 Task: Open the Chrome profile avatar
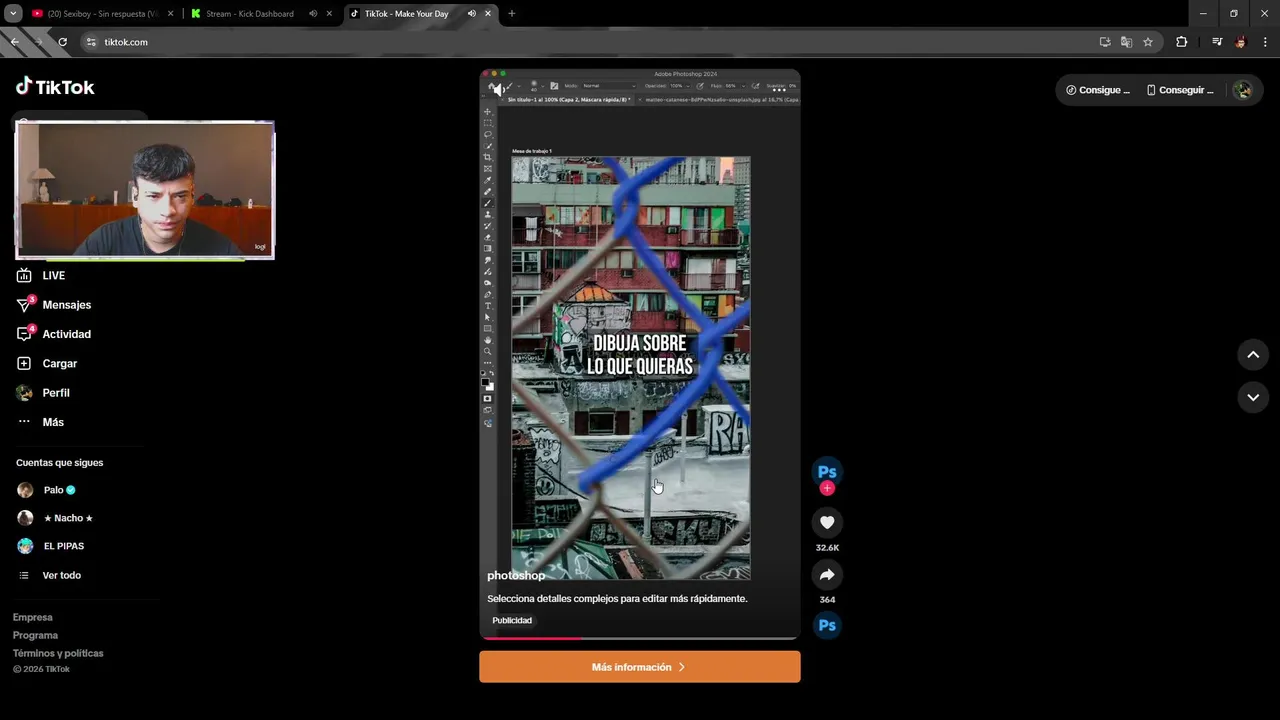[1241, 42]
